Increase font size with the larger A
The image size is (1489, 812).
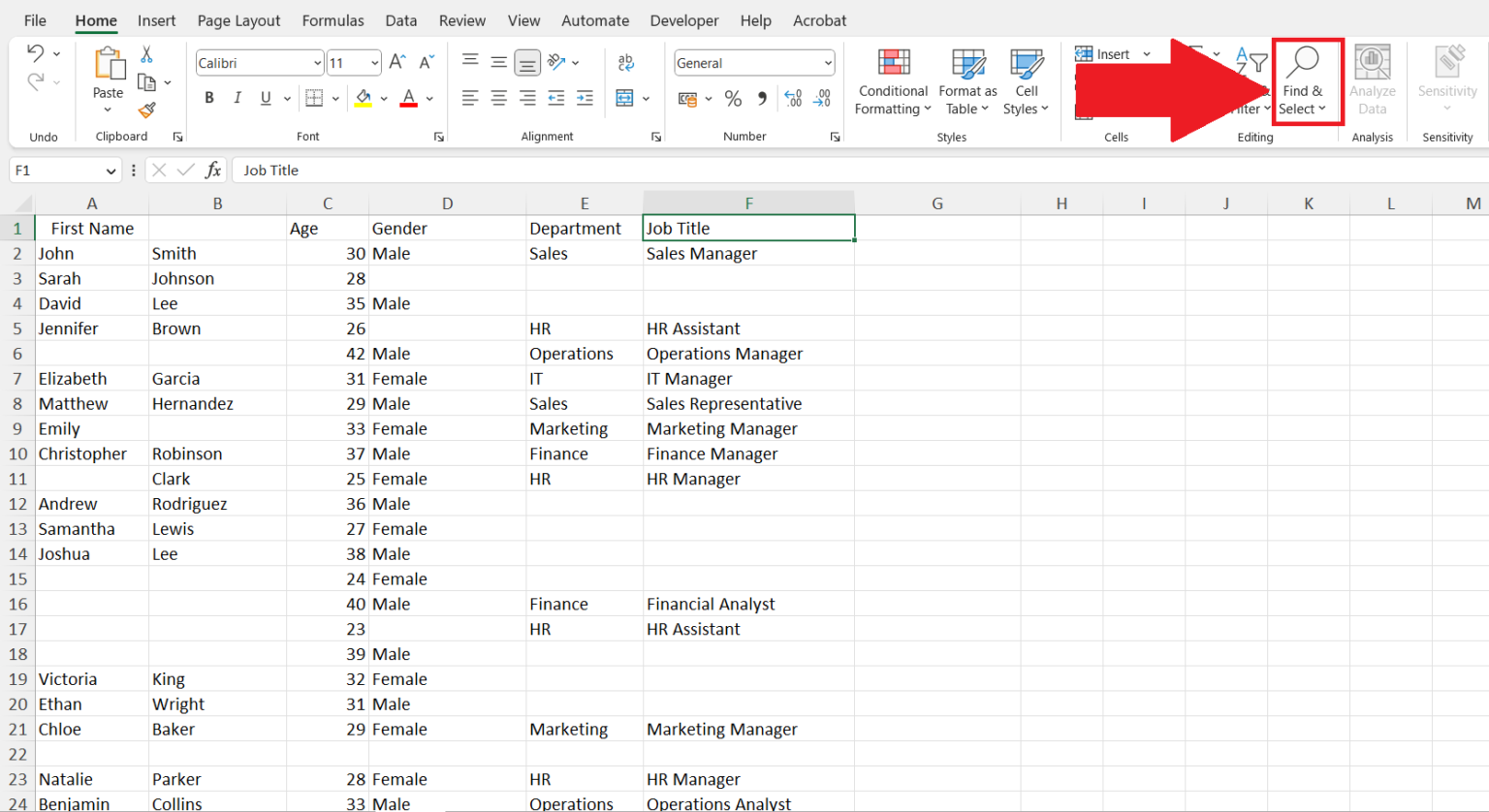[397, 63]
